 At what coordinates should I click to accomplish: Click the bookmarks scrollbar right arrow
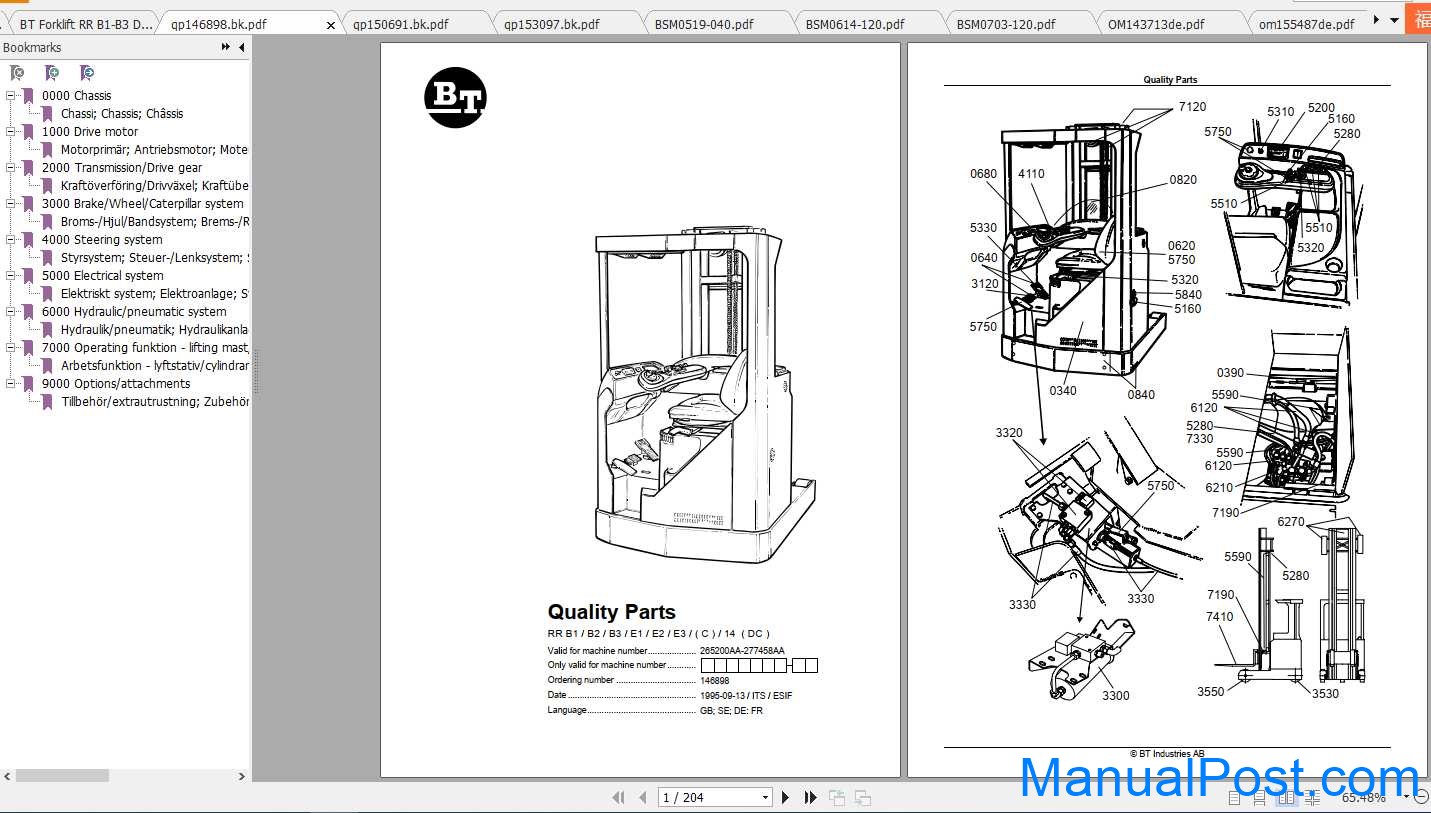pyautogui.click(x=241, y=775)
